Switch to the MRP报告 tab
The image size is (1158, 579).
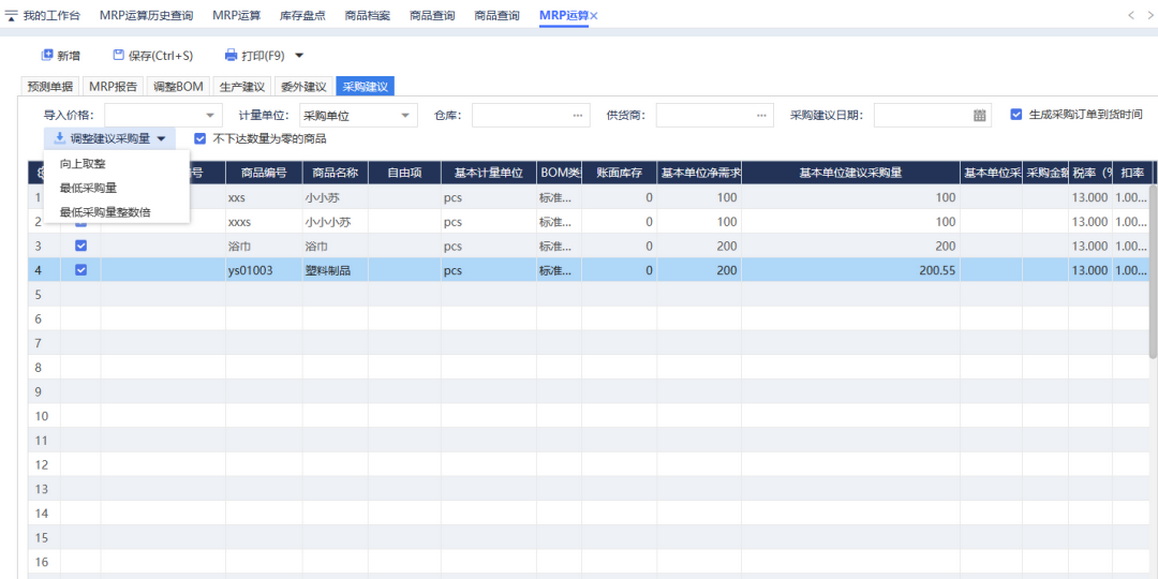tap(113, 87)
